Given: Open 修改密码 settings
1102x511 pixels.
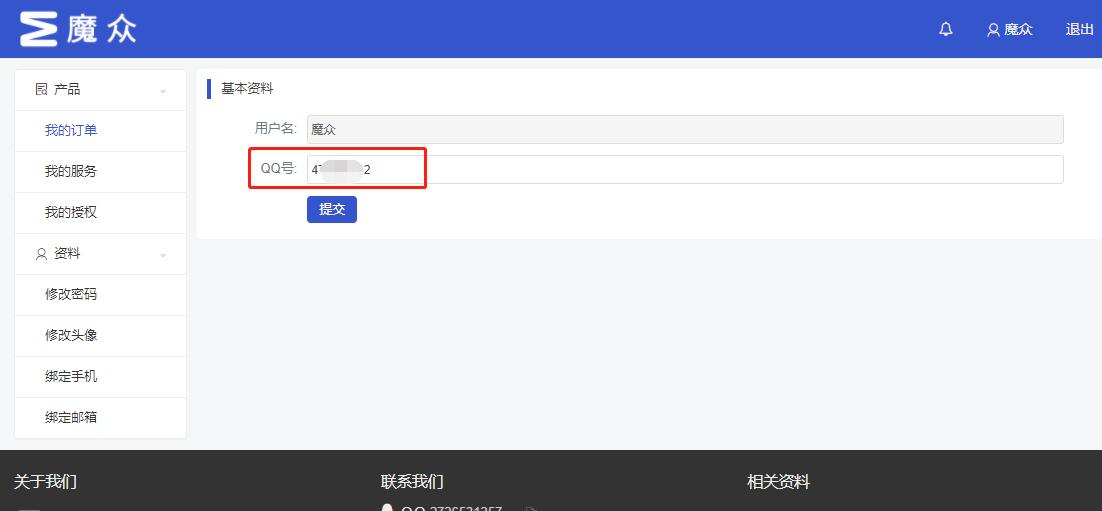Looking at the screenshot, I should 71,295.
